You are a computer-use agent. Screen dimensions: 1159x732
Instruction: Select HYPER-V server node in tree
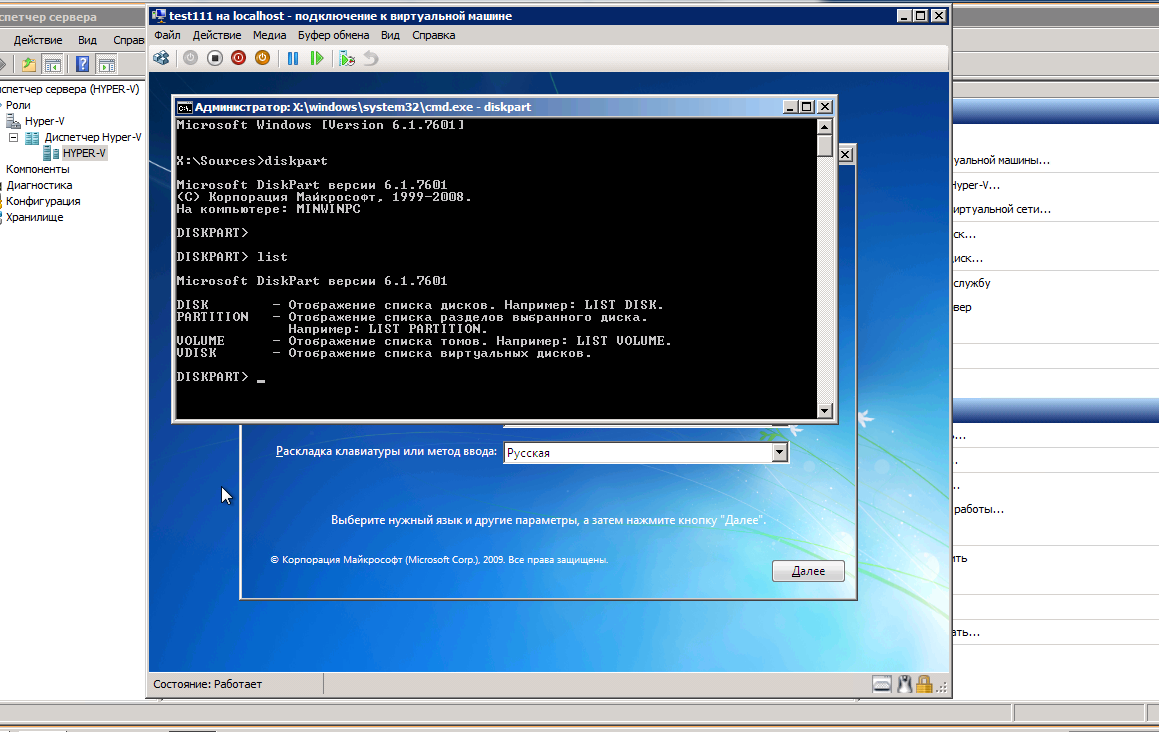tap(84, 153)
